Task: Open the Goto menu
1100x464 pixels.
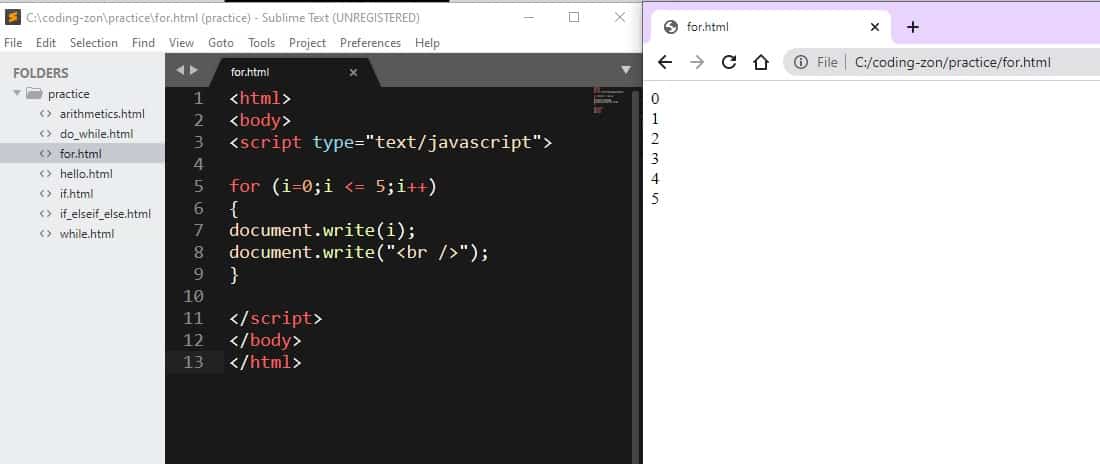Action: (x=220, y=43)
